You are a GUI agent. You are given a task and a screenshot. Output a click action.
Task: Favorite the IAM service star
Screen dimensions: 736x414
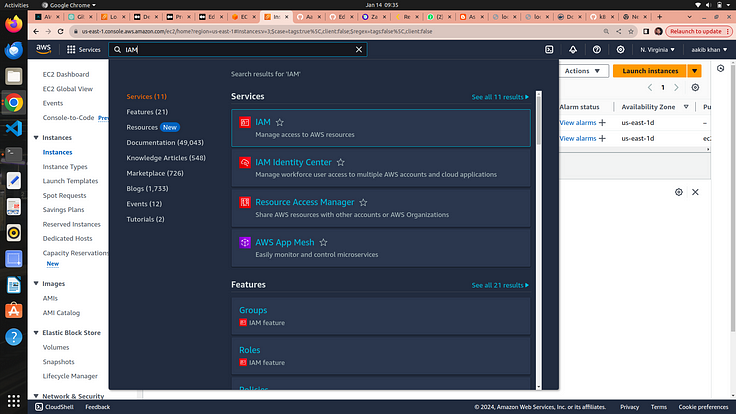click(x=280, y=123)
